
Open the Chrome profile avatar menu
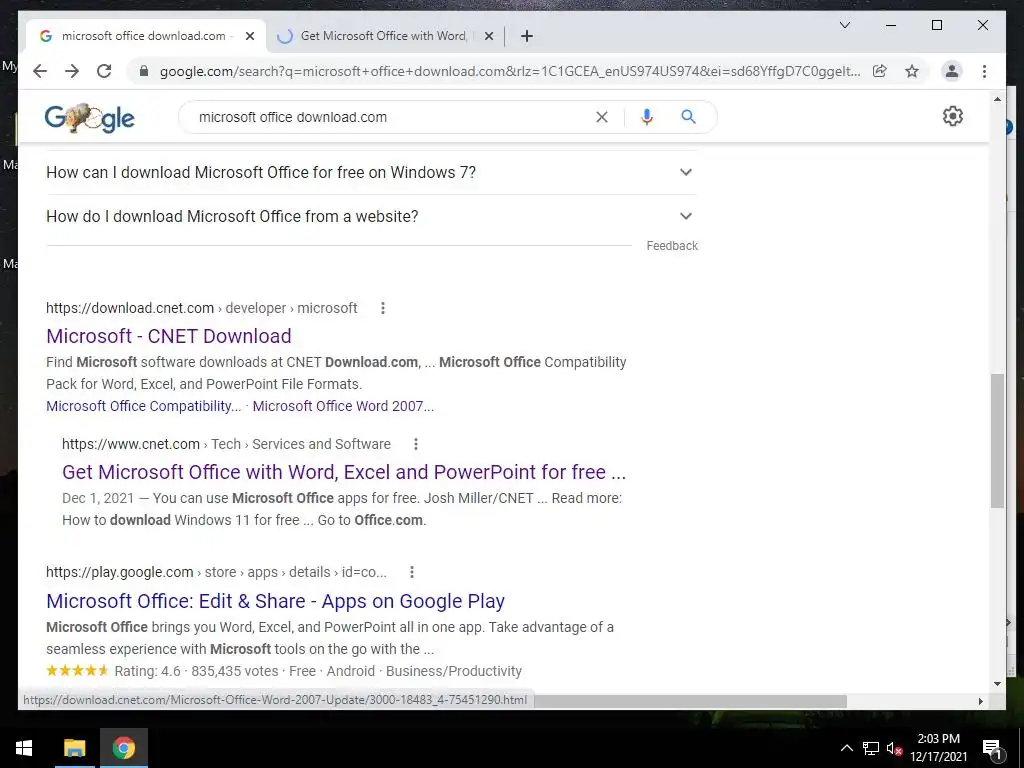point(952,71)
